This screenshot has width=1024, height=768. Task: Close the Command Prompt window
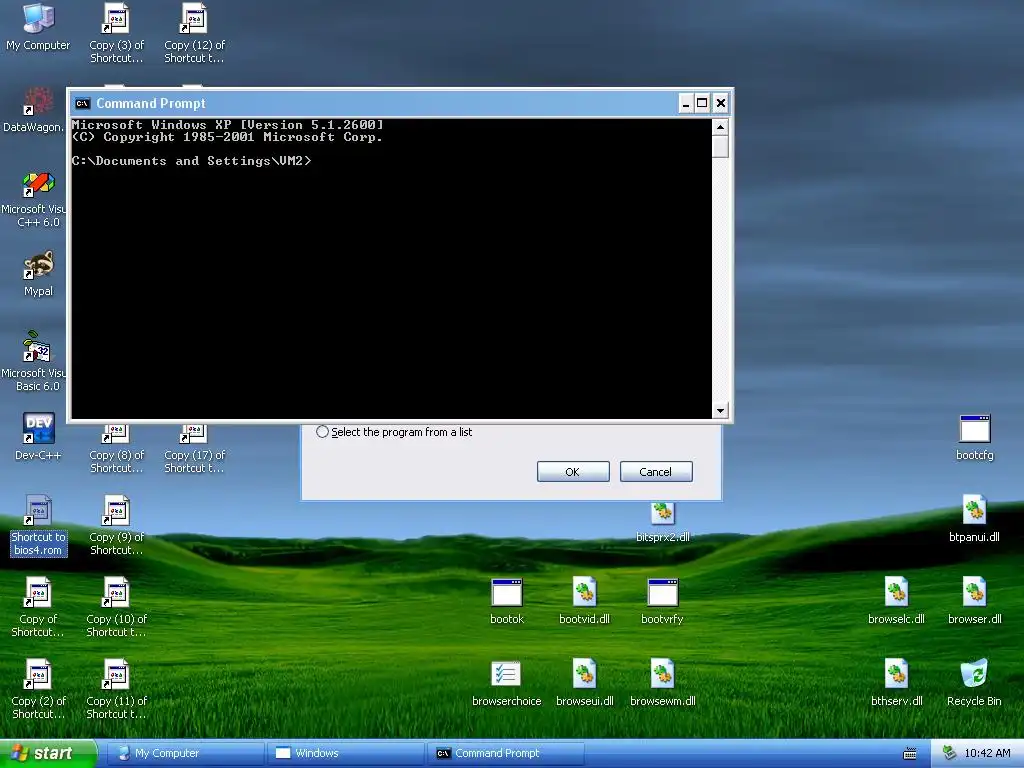pyautogui.click(x=720, y=103)
